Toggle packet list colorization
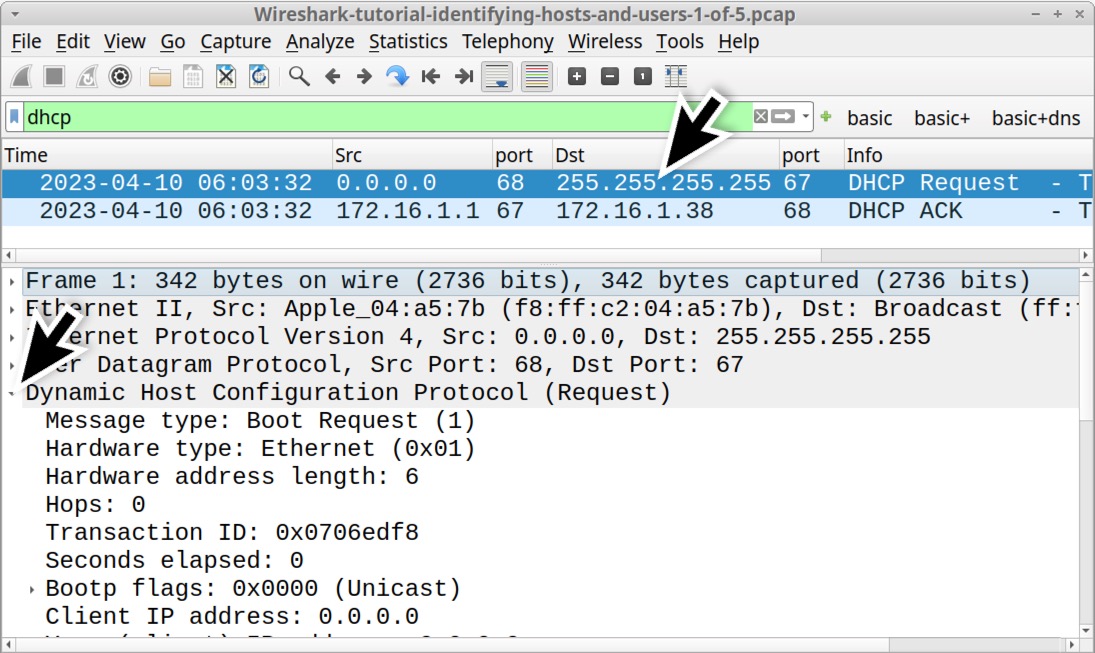 tap(537, 76)
